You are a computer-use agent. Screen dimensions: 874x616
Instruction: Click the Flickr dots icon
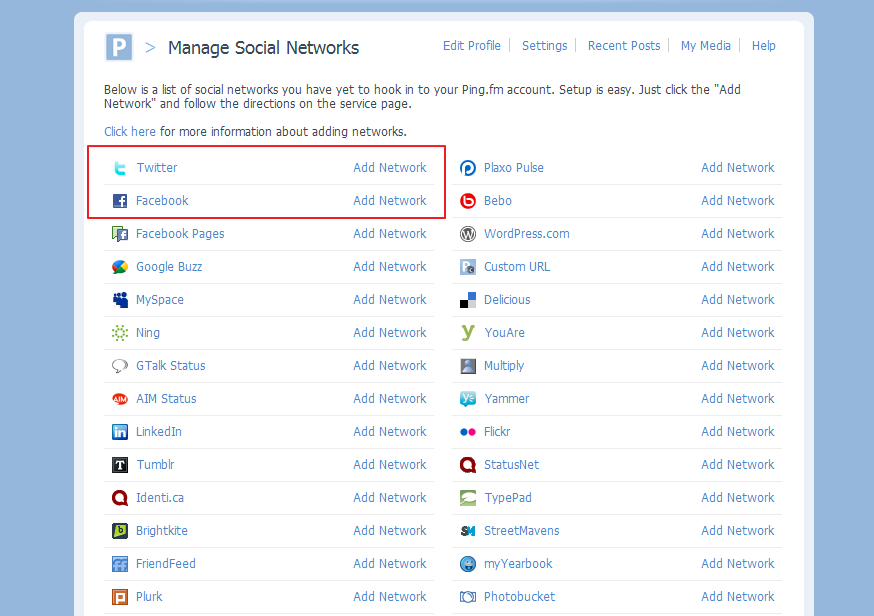point(468,431)
